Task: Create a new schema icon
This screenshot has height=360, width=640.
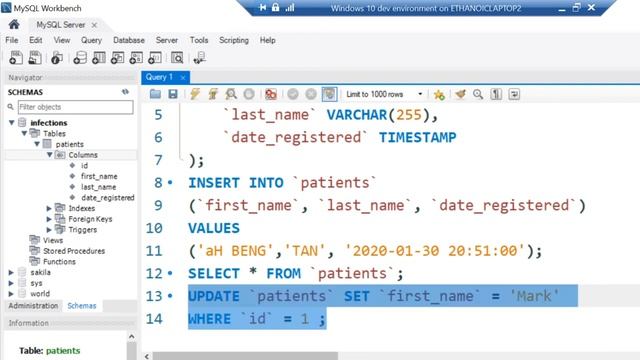Action: [x=80, y=58]
